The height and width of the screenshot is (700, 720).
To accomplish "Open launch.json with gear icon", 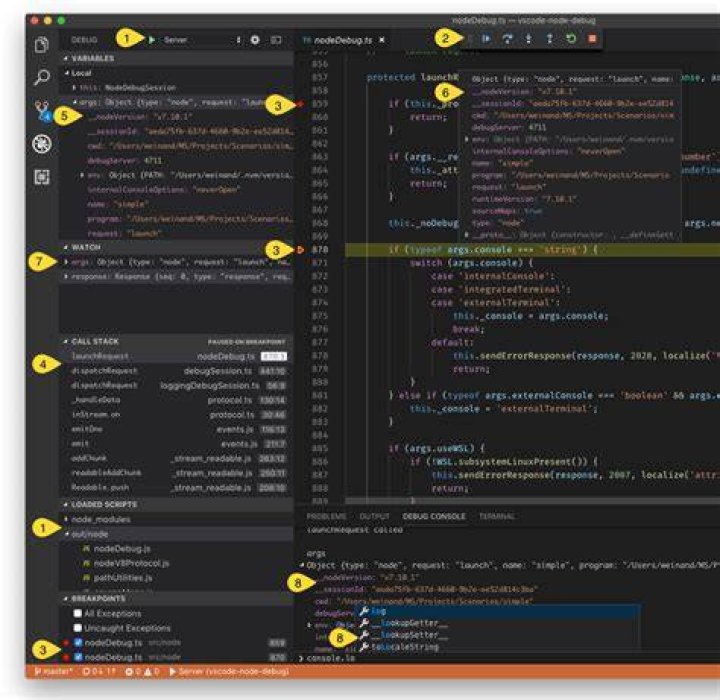I will coord(255,40).
